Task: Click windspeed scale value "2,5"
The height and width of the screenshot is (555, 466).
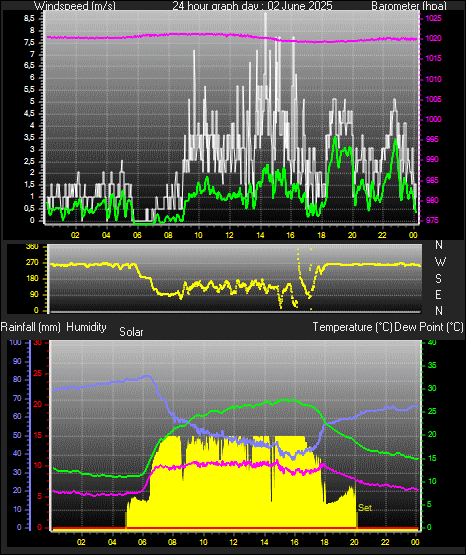Action: 29,161
